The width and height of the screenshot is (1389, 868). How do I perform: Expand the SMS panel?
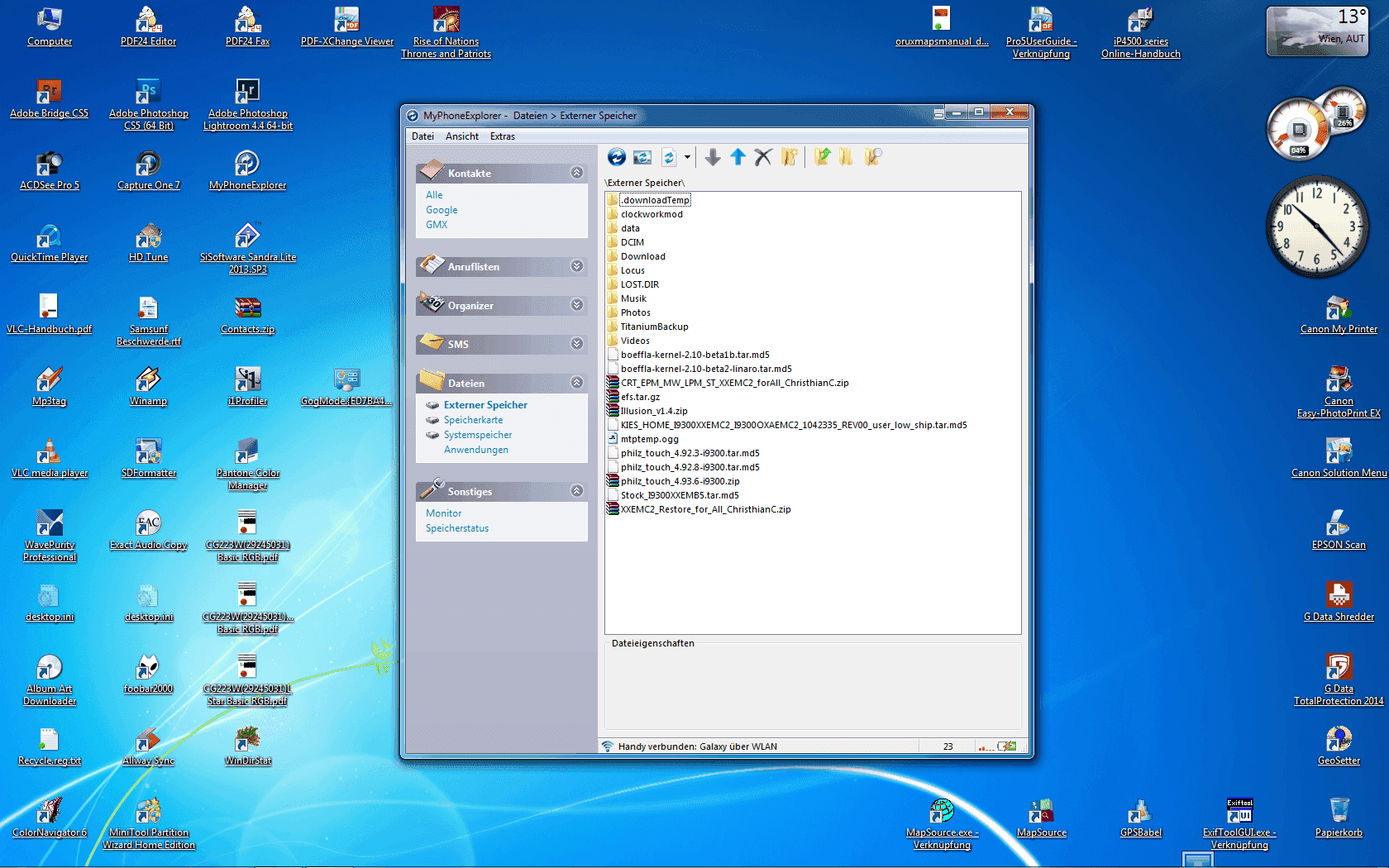[576, 344]
